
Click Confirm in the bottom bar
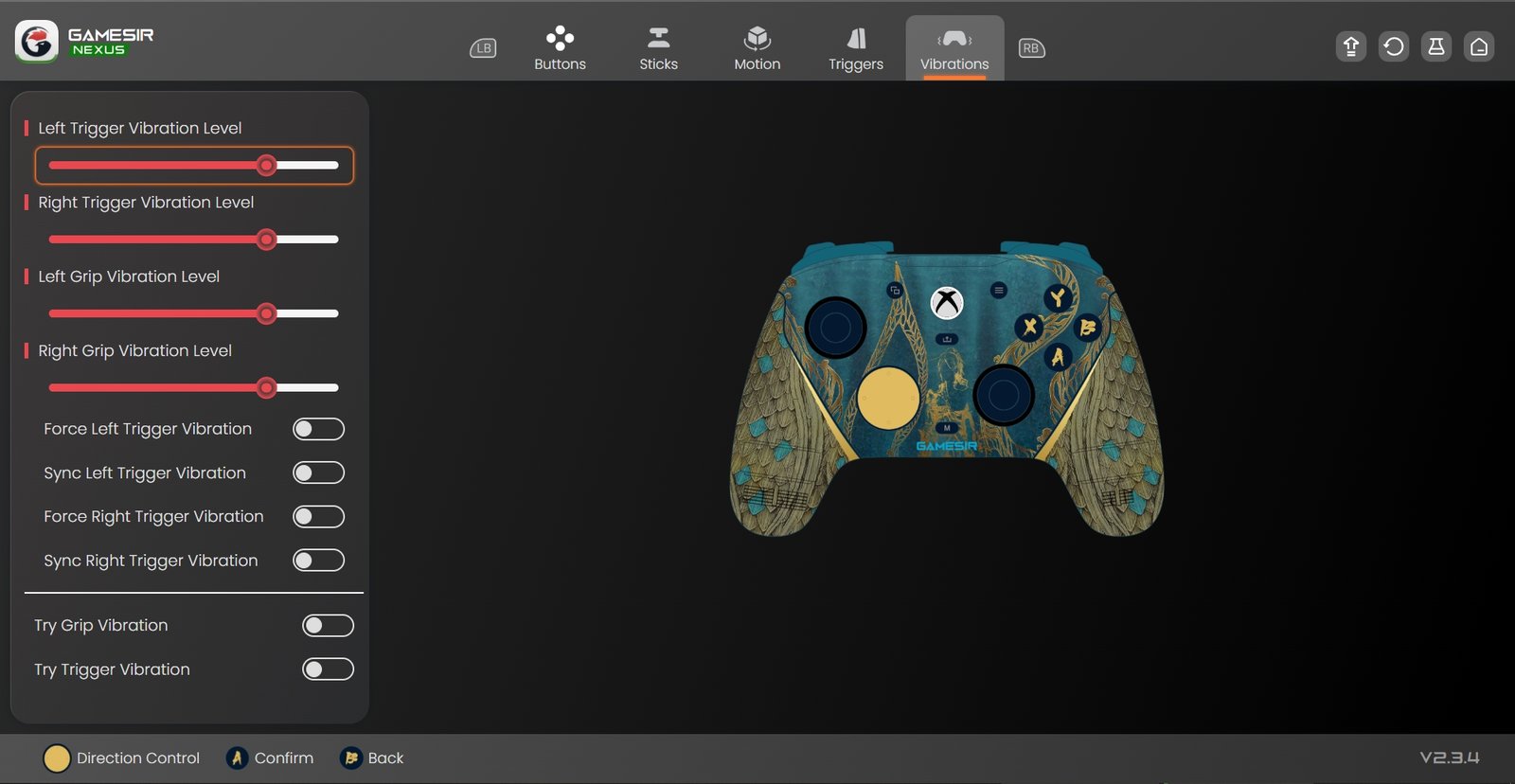pyautogui.click(x=271, y=758)
